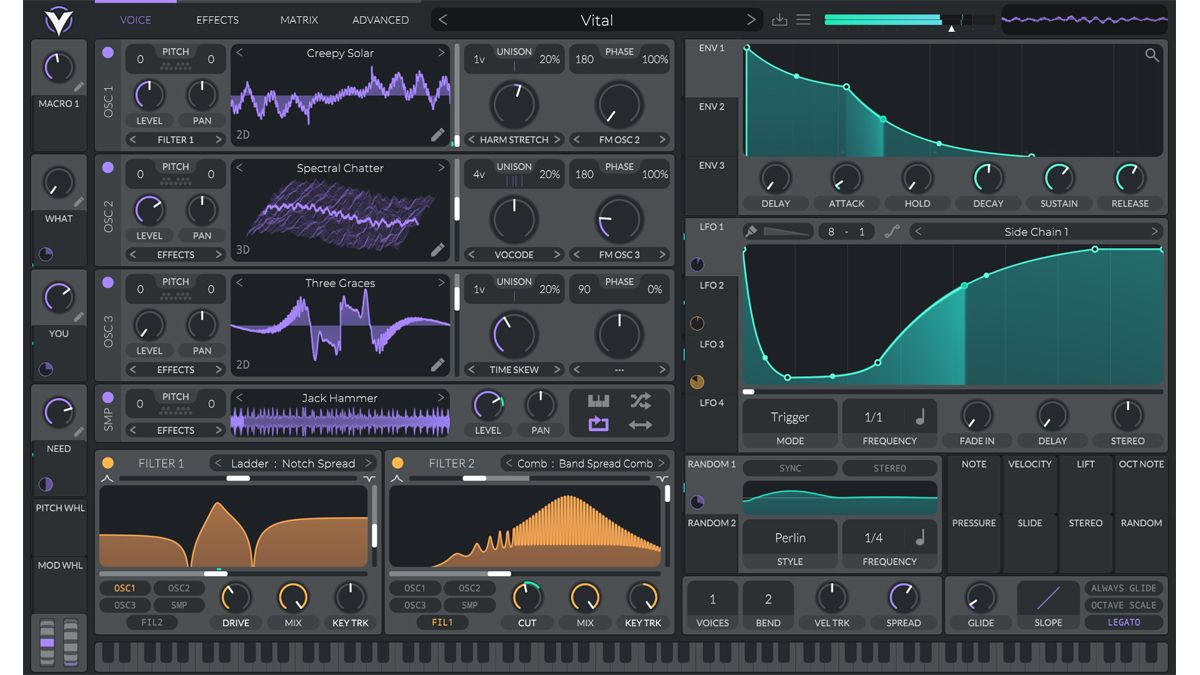Switch to the MATRIX tab
Screen dimensions: 1200x675
298,19
